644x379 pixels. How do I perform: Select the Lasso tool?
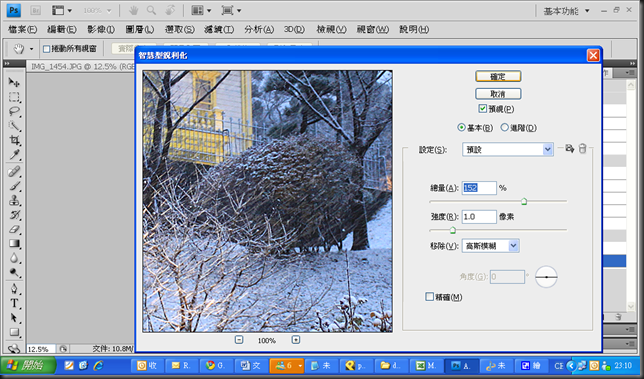click(14, 111)
